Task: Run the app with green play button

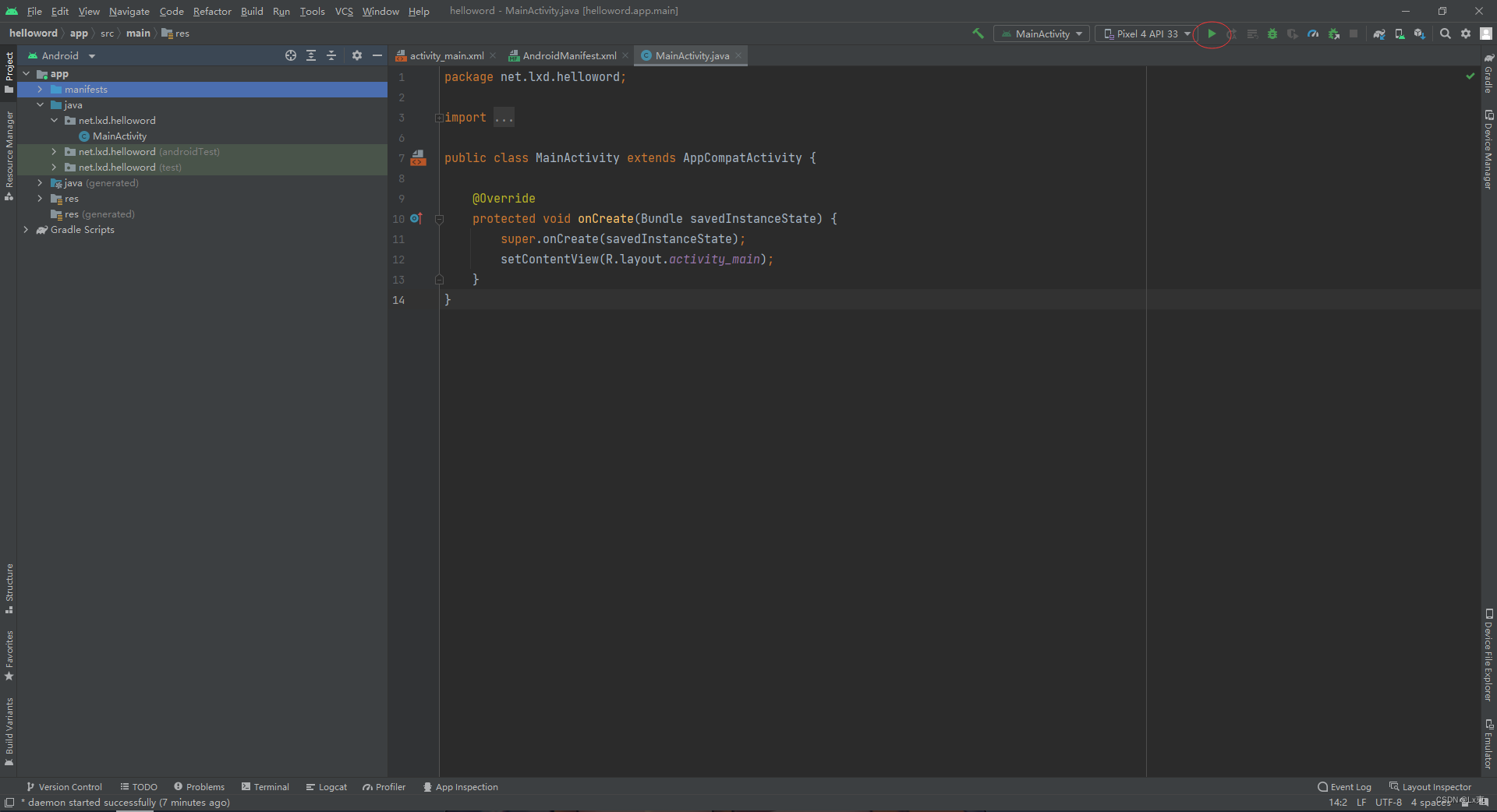Action: point(1212,34)
